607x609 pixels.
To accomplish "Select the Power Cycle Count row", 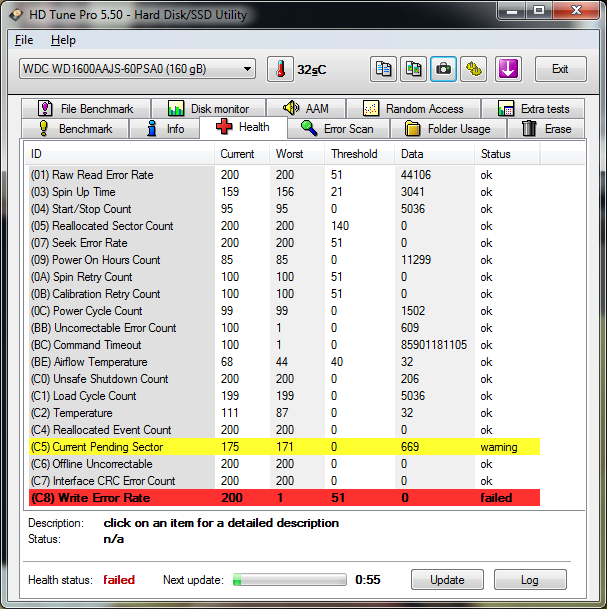I will (284, 311).
